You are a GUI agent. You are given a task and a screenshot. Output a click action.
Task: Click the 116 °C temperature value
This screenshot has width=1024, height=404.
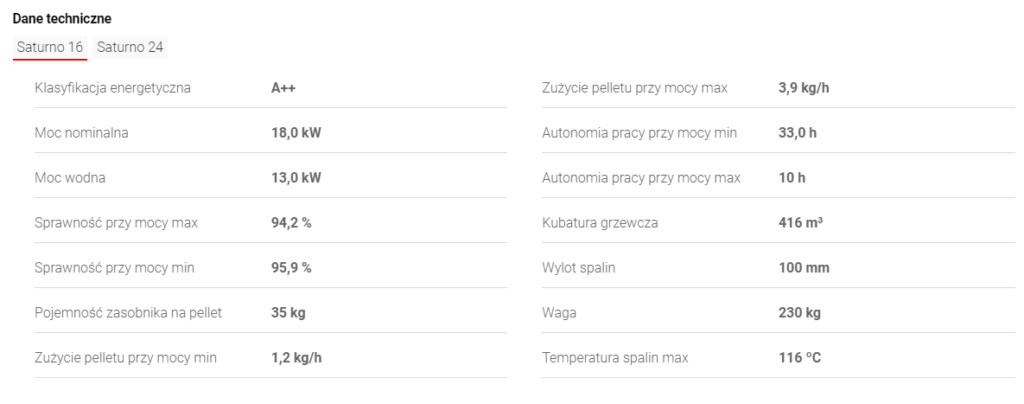point(799,358)
